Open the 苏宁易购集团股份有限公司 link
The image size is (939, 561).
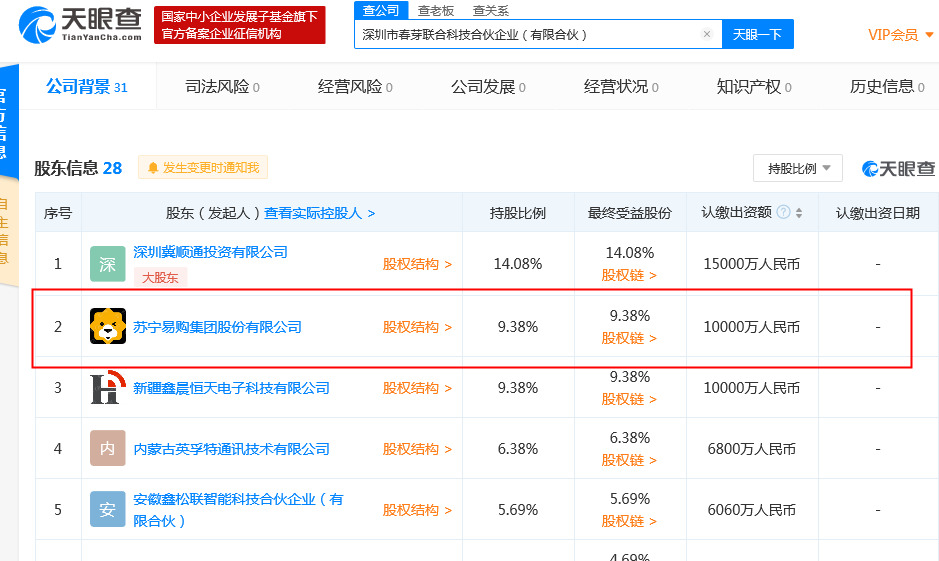217,327
